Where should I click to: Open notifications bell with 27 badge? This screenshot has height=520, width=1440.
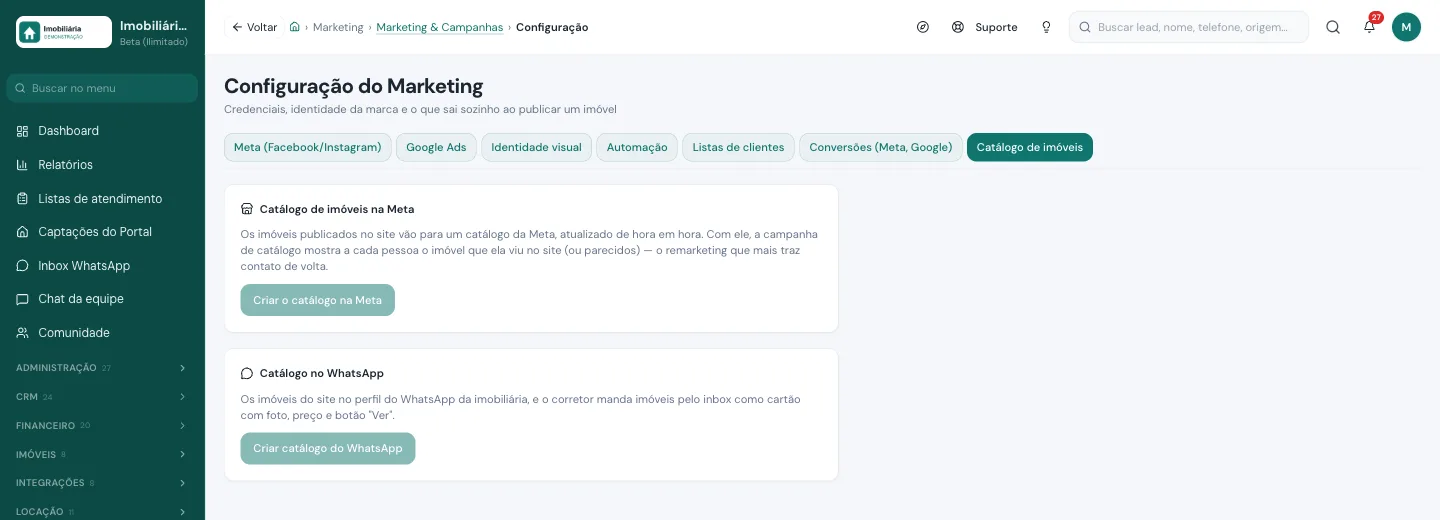(x=1370, y=27)
